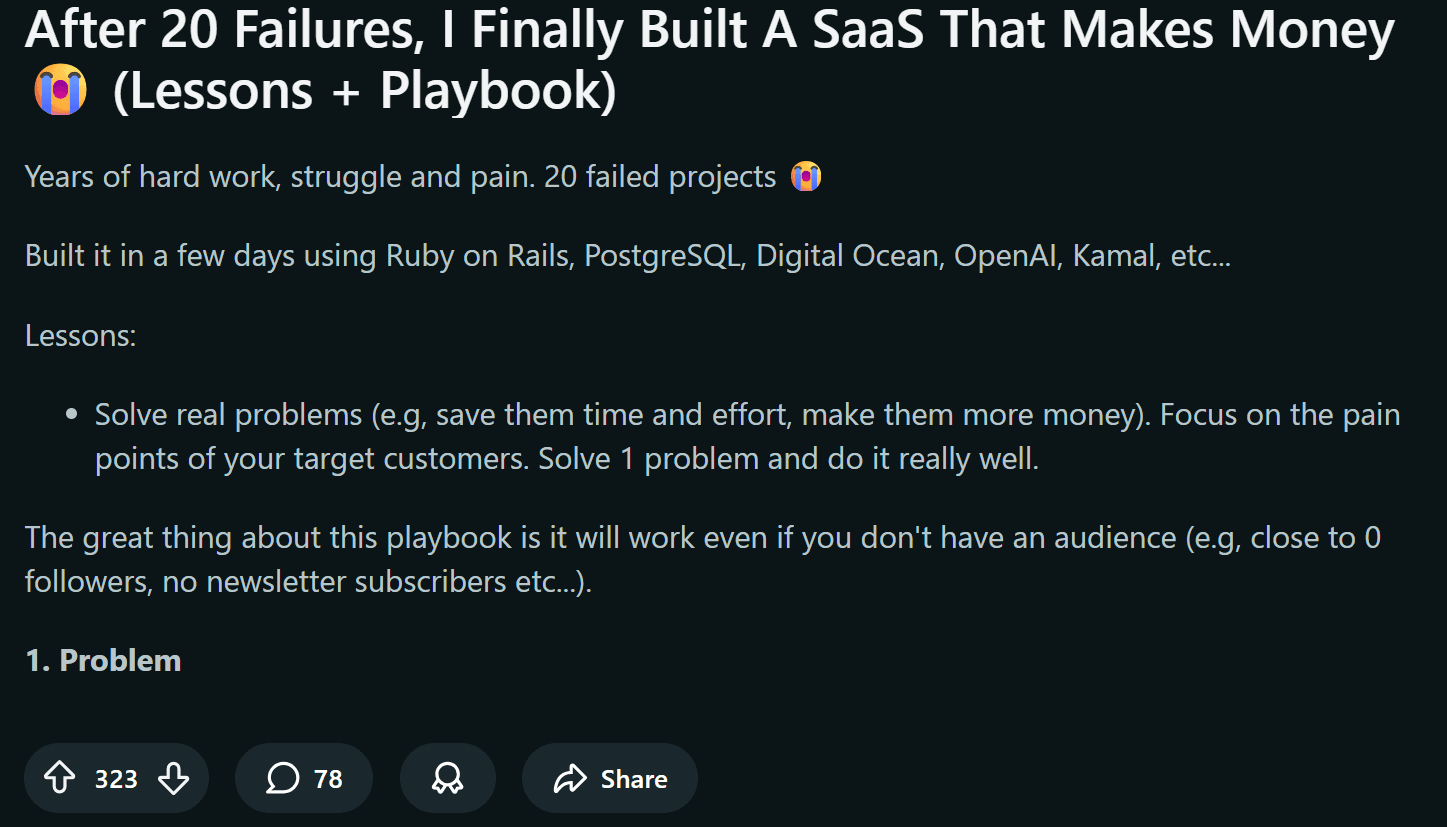Image resolution: width=1447 pixels, height=827 pixels.
Task: Click the "Lessons:" label
Action: (80, 335)
